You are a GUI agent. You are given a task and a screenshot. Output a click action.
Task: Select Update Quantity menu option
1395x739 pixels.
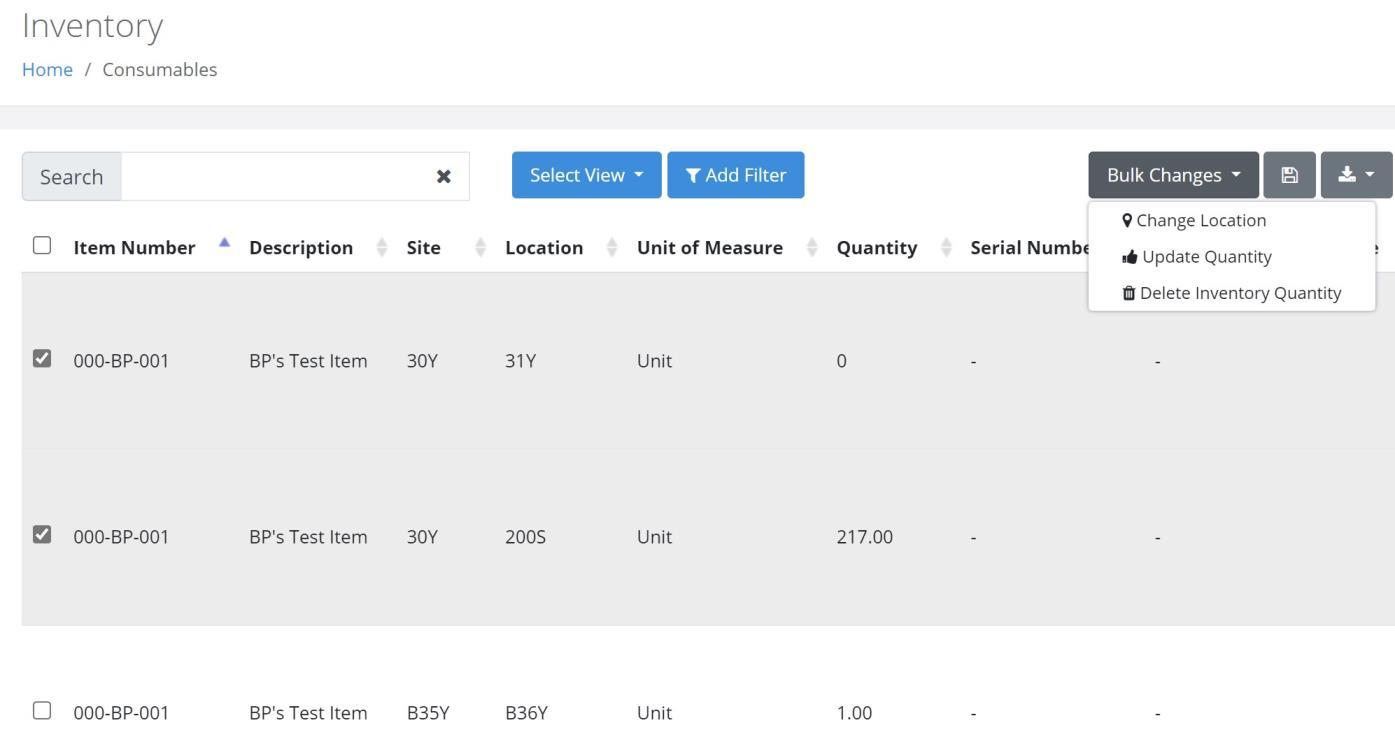pos(1197,257)
